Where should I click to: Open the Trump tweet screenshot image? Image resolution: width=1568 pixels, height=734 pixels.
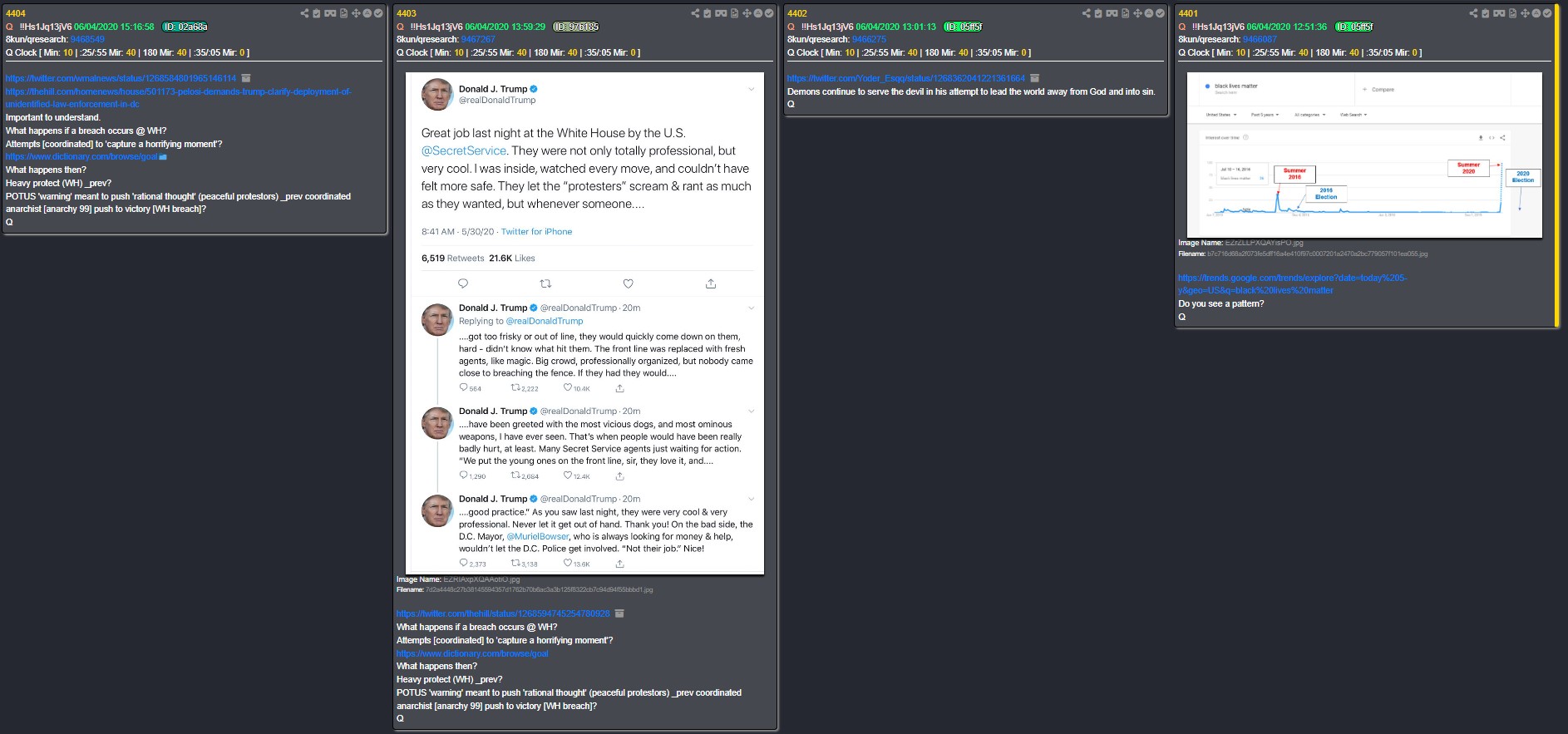584,323
